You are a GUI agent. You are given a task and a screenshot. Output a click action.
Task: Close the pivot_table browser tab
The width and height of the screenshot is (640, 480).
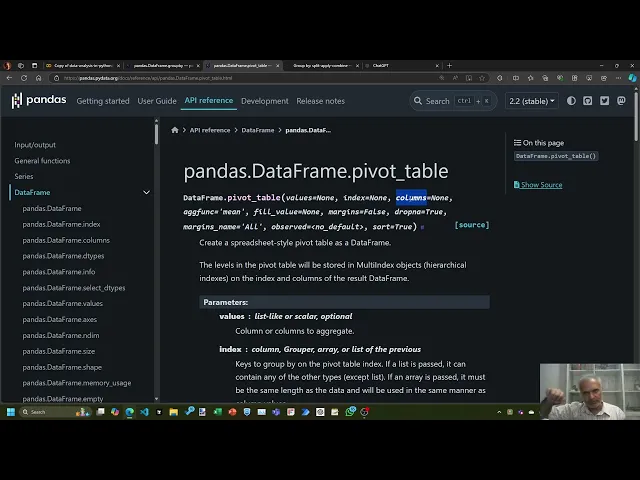278,65
